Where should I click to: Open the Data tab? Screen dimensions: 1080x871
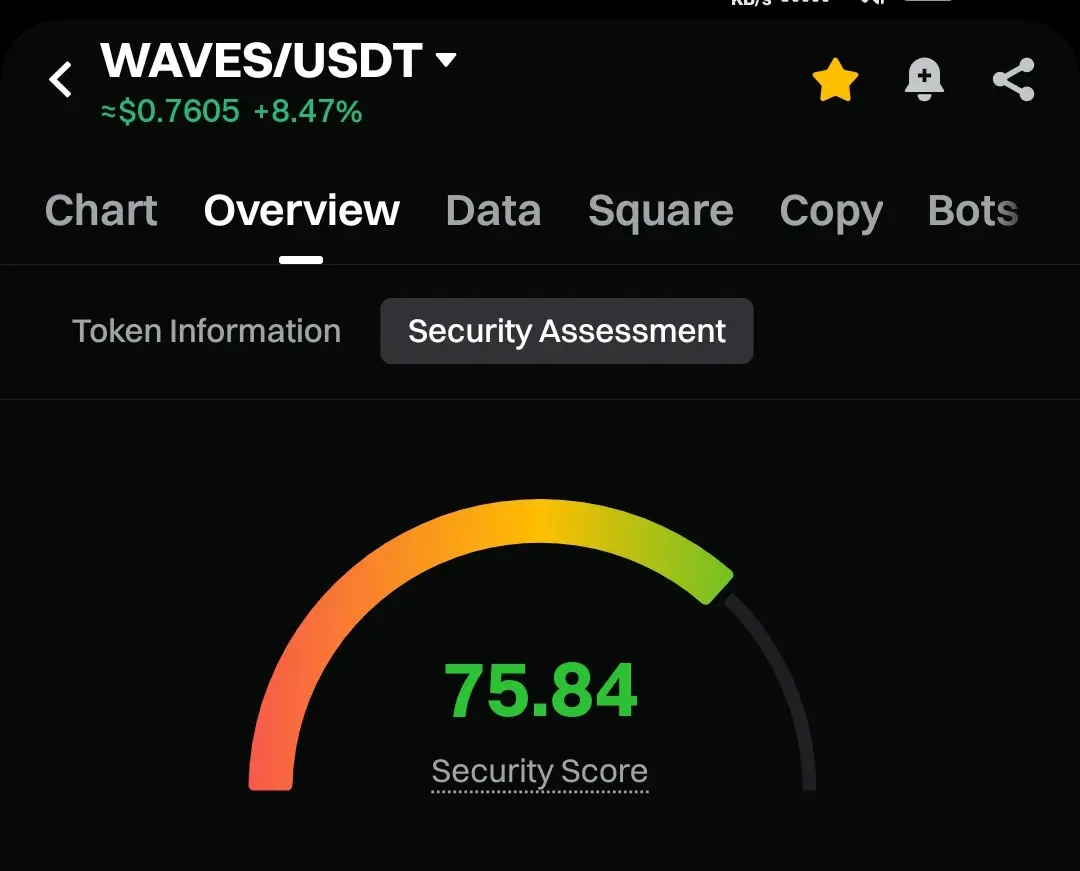click(493, 210)
